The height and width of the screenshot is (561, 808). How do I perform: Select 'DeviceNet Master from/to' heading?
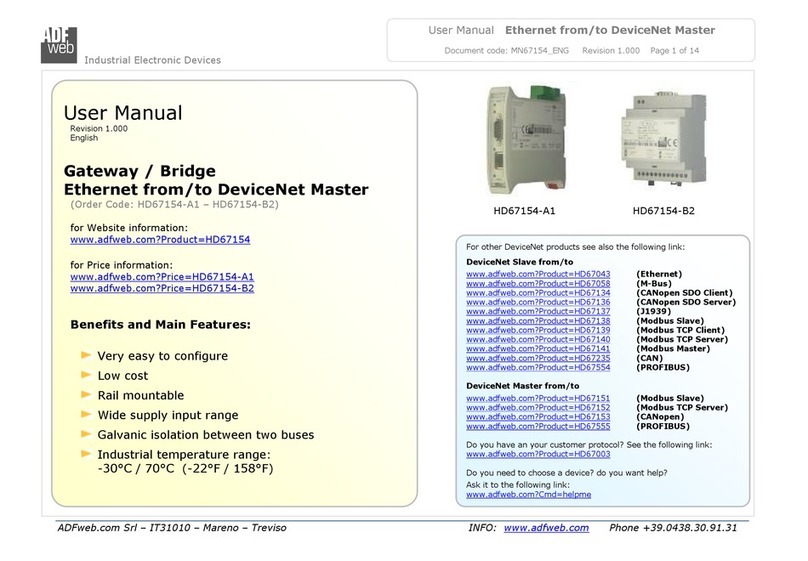click(523, 386)
